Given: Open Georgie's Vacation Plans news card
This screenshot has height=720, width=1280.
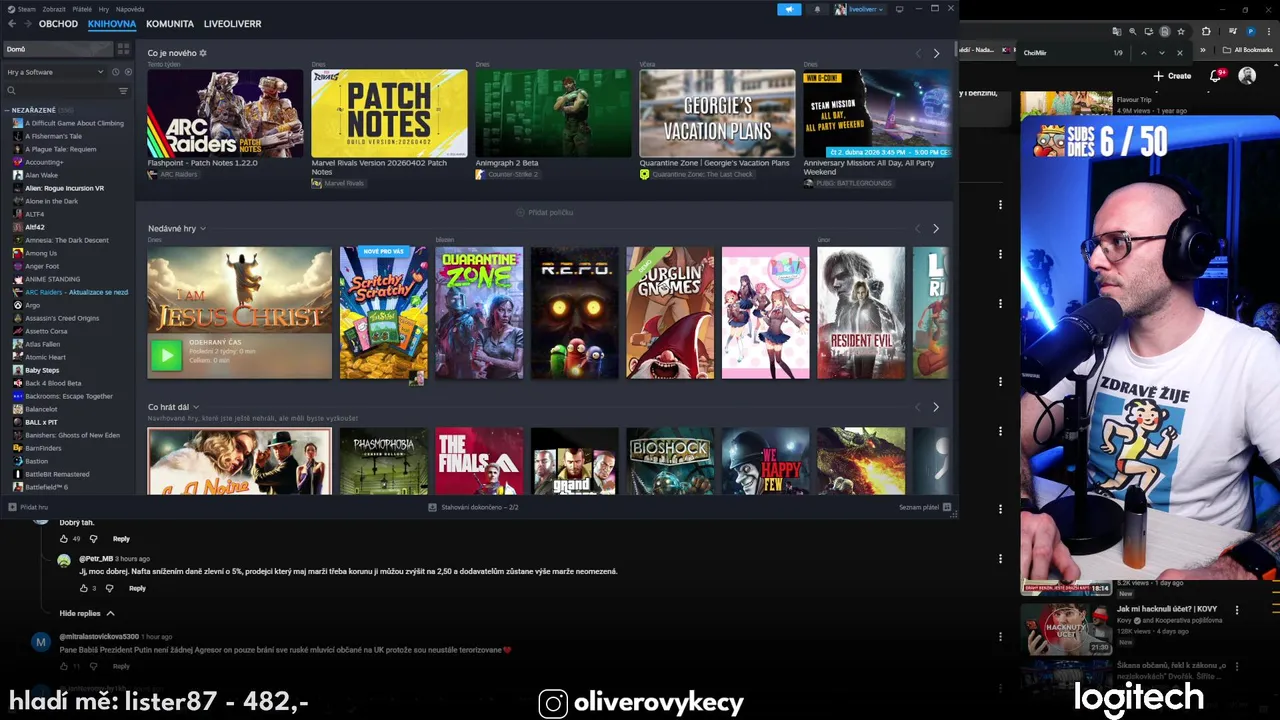Looking at the screenshot, I should pyautogui.click(x=717, y=113).
